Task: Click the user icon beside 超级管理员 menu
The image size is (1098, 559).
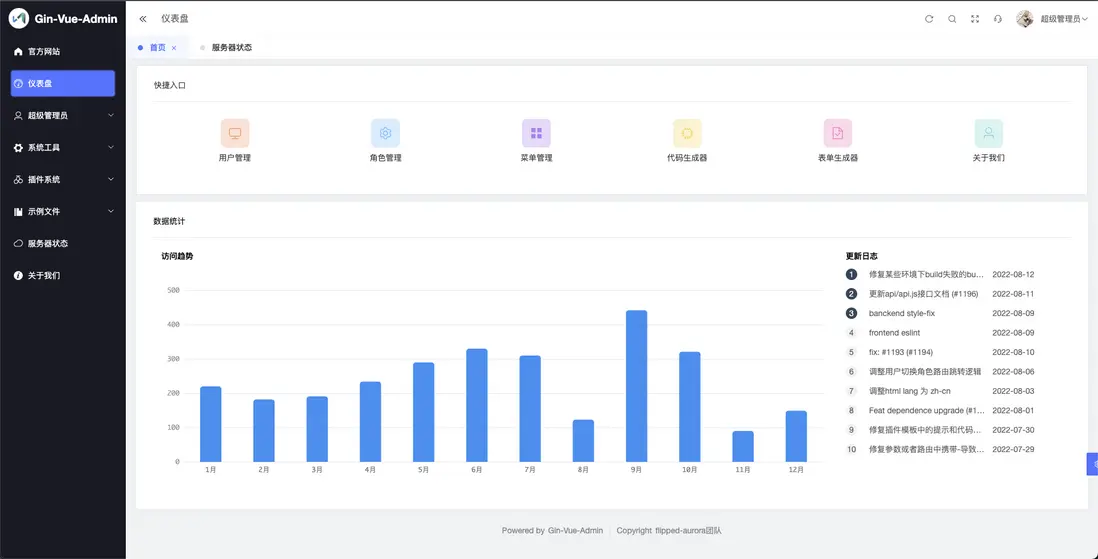Action: coord(18,116)
